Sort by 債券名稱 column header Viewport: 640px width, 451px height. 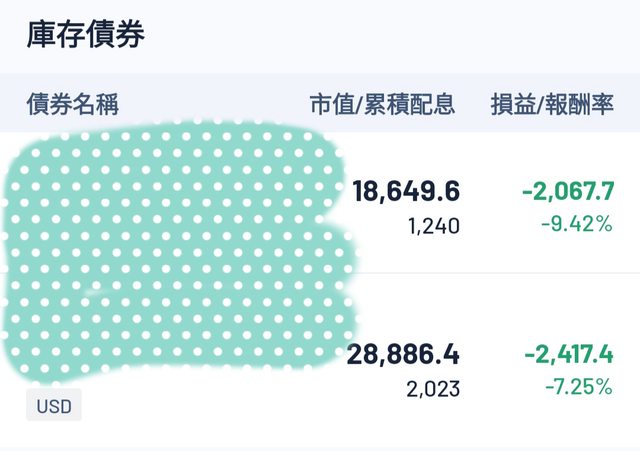coord(72,103)
